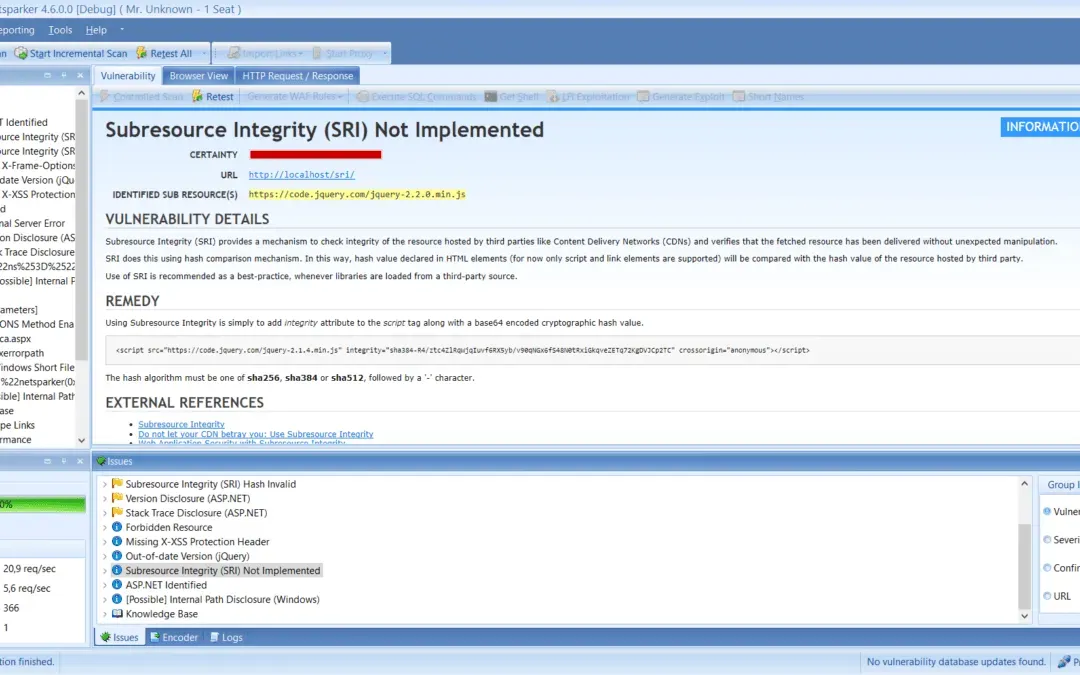Click the info icon beside Forbidden Resource
This screenshot has height=675, width=1080.
click(x=117, y=527)
